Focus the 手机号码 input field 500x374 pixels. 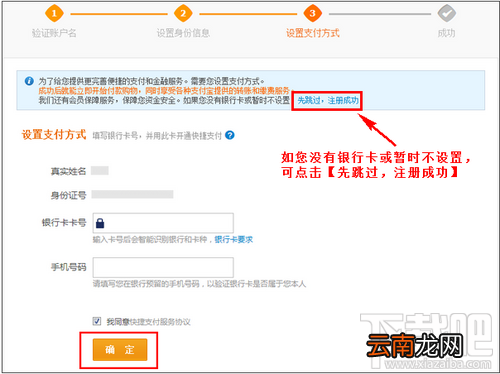tap(163, 267)
